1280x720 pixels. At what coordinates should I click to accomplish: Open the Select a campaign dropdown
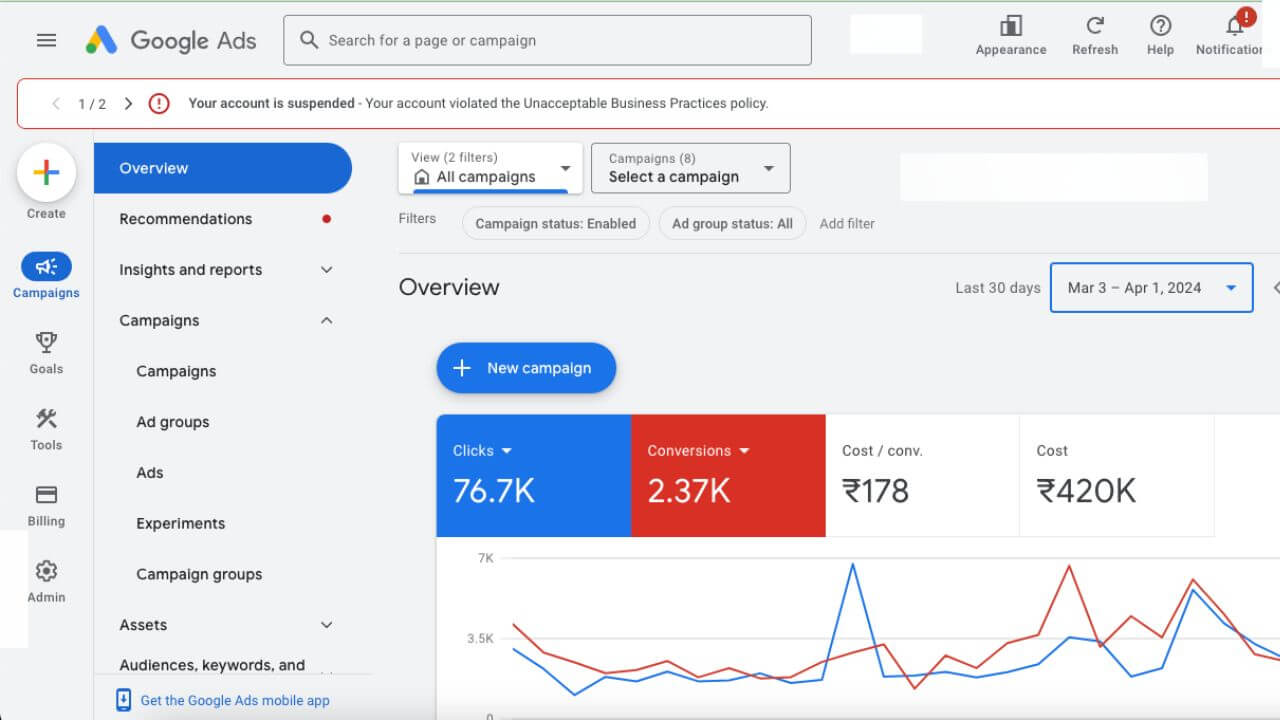[x=690, y=168]
